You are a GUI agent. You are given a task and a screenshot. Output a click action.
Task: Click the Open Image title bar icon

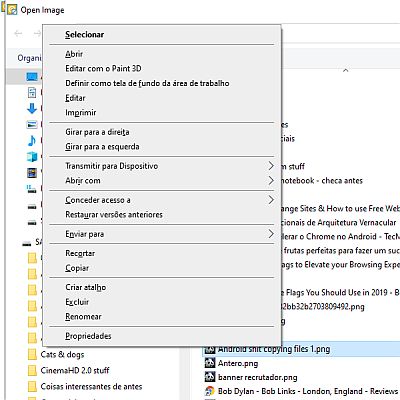(12, 10)
